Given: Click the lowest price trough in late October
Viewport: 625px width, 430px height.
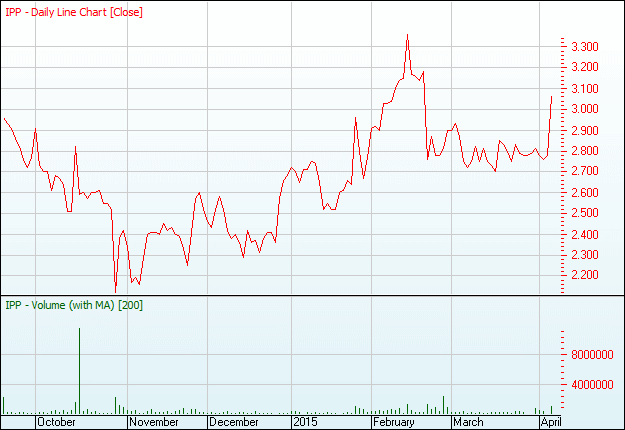Looking at the screenshot, I should 116,290.
